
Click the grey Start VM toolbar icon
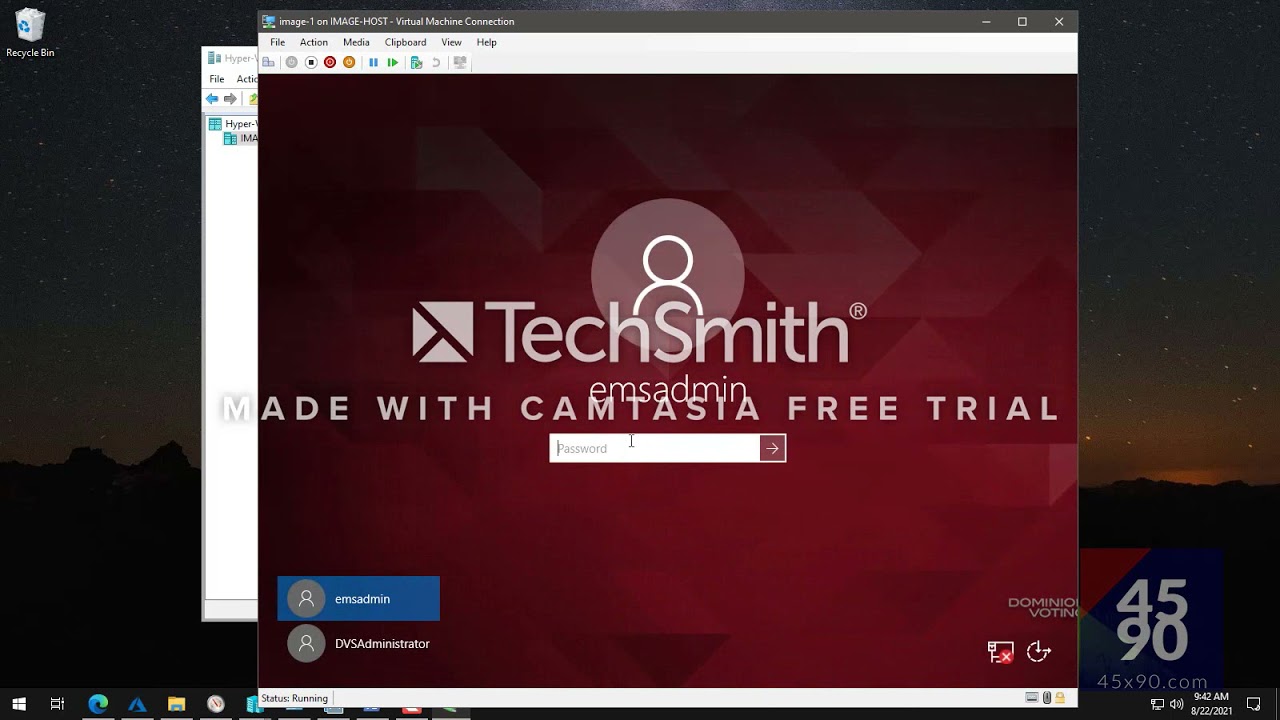[292, 62]
